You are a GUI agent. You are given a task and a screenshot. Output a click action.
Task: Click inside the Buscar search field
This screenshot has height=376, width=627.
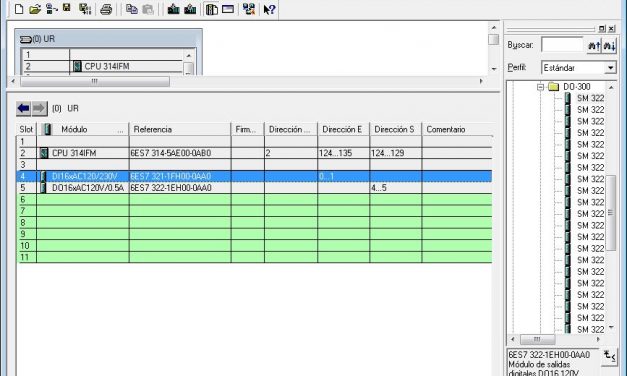(x=563, y=45)
